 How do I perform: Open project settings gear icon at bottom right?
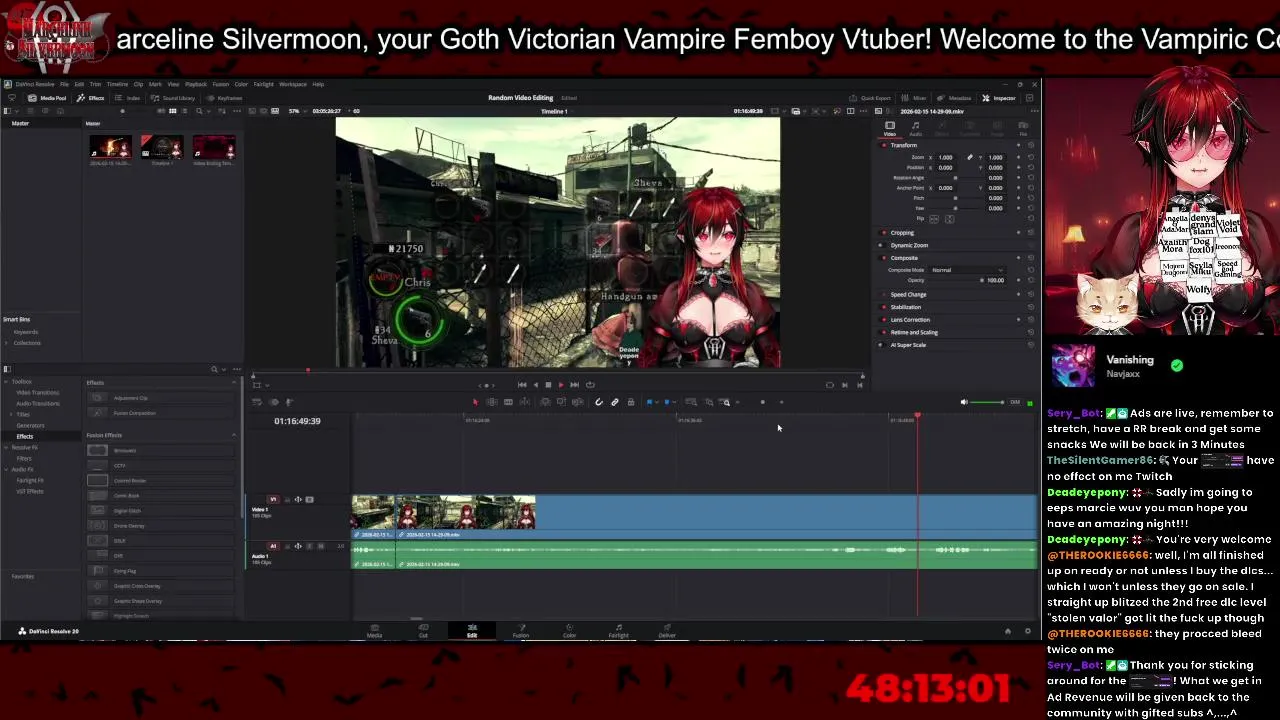[x=1027, y=631]
